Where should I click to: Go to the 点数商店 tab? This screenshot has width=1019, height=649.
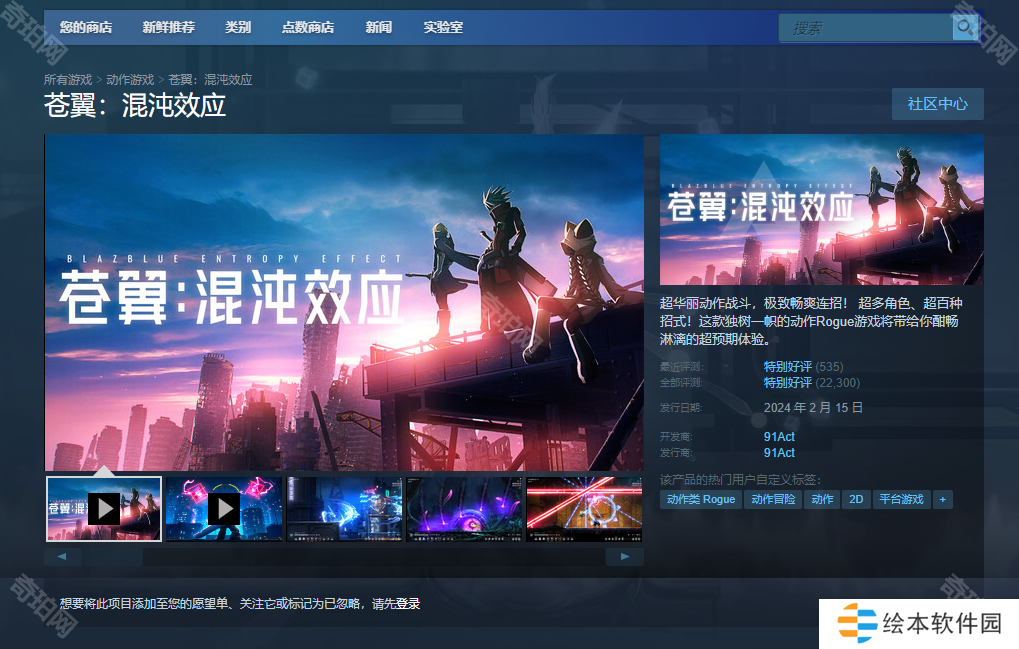click(308, 27)
